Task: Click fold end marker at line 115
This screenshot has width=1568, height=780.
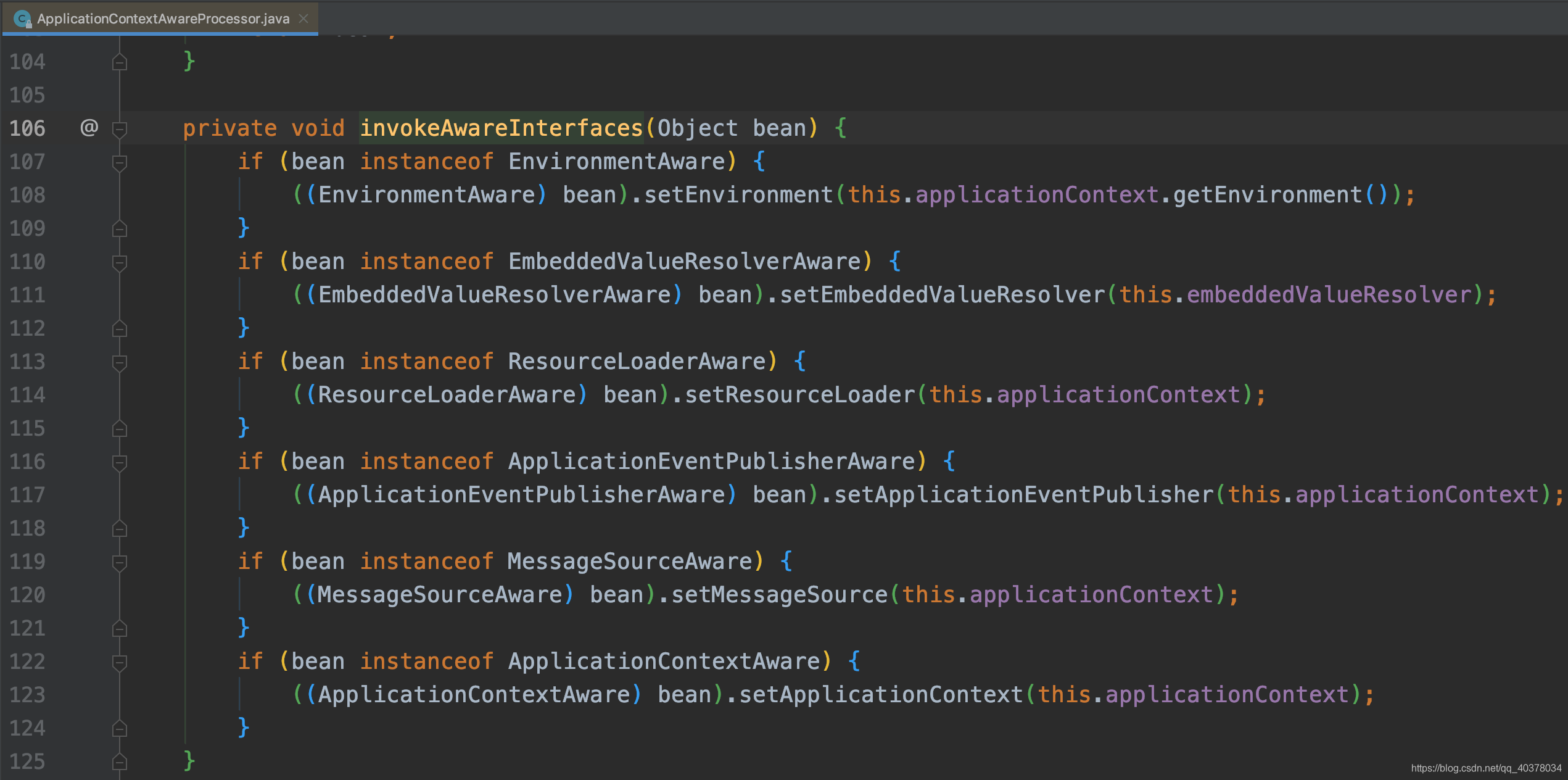Action: pyautogui.click(x=120, y=428)
